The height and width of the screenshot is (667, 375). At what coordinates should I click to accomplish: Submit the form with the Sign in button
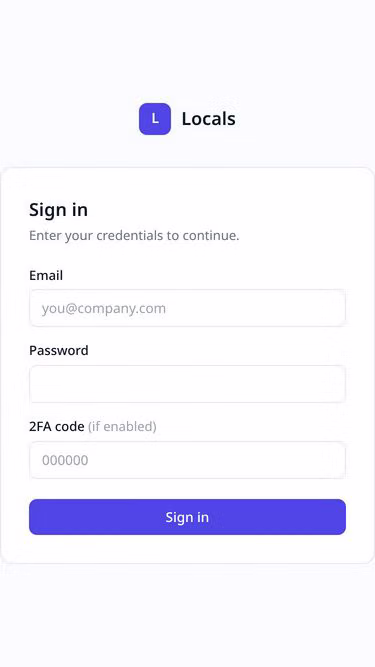(x=188, y=517)
